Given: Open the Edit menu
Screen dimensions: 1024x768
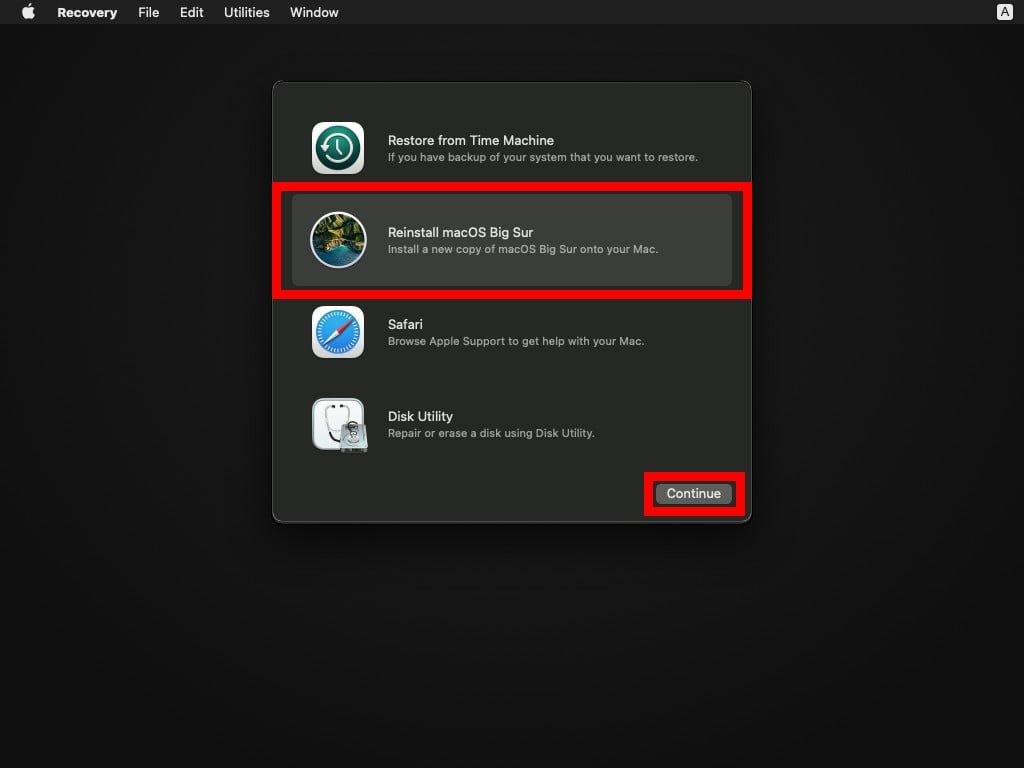Looking at the screenshot, I should click(x=191, y=12).
